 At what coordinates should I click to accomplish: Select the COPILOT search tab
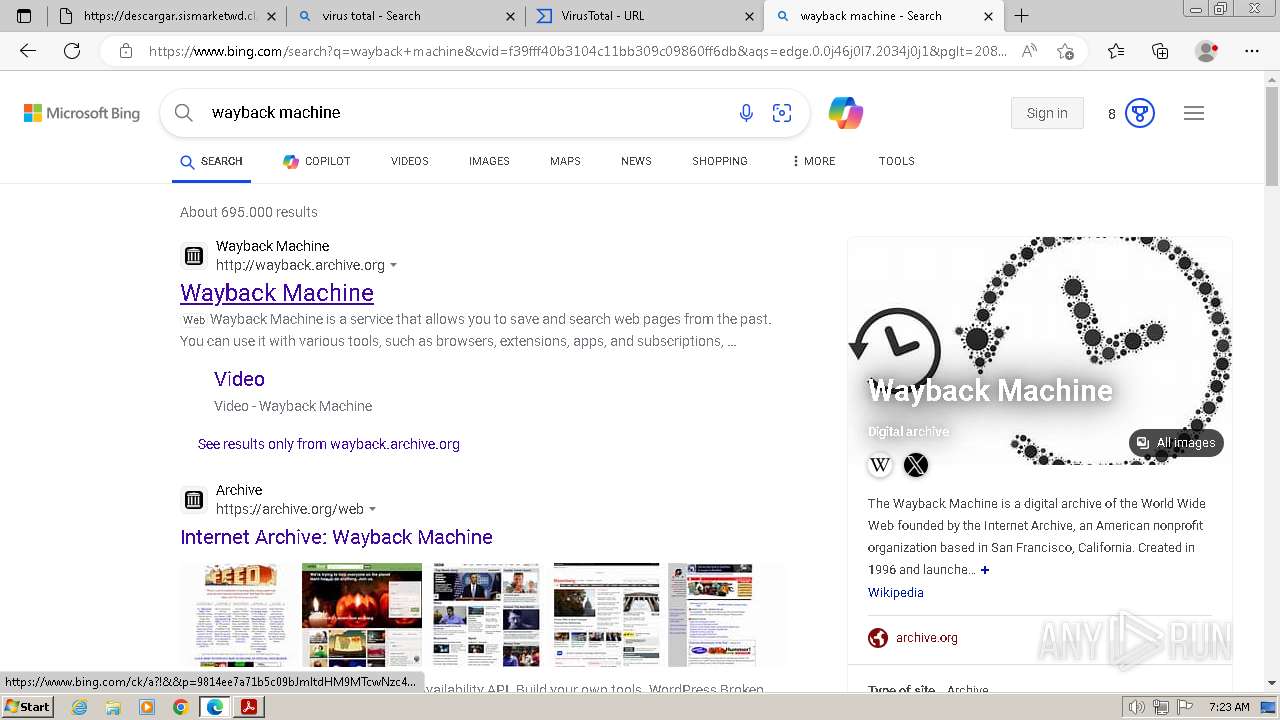[x=316, y=161]
